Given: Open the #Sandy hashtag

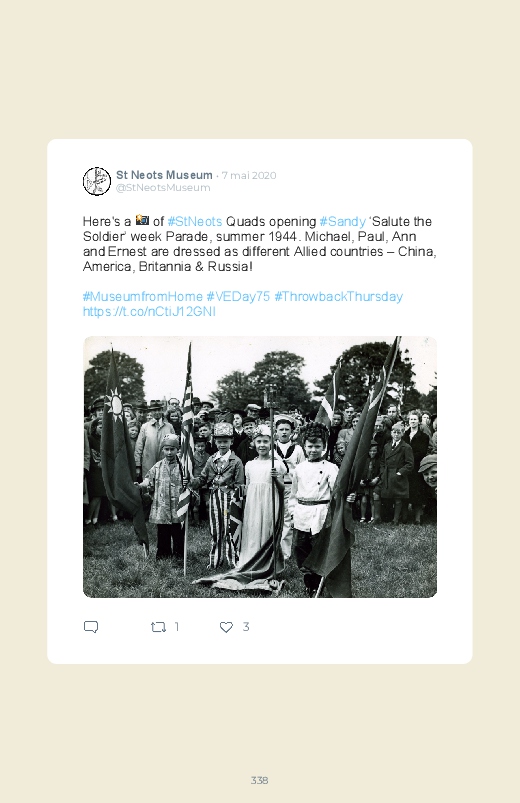Looking at the screenshot, I should [342, 222].
